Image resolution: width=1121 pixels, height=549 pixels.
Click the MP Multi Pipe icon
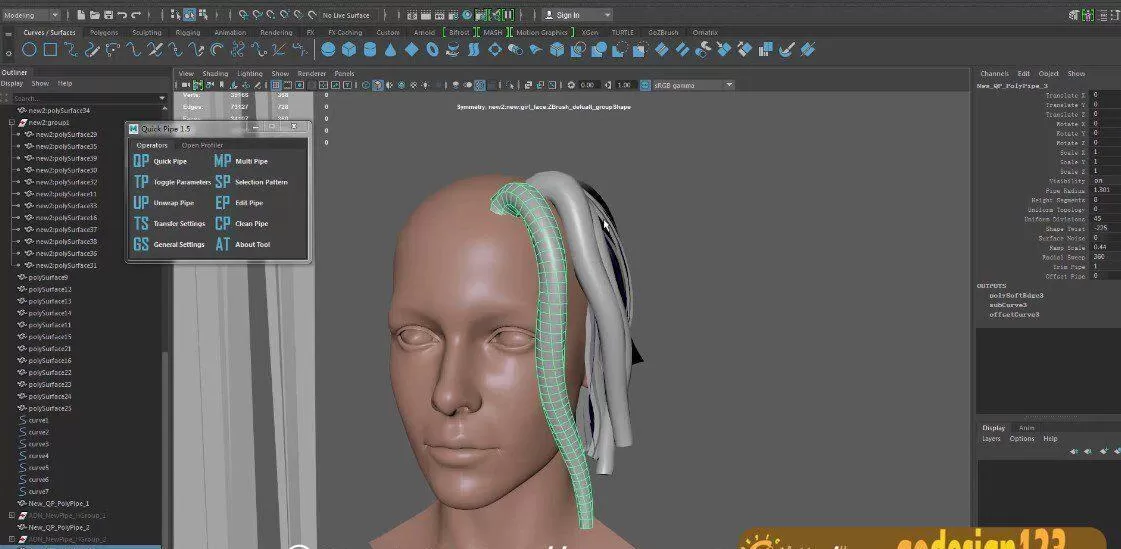coord(222,161)
